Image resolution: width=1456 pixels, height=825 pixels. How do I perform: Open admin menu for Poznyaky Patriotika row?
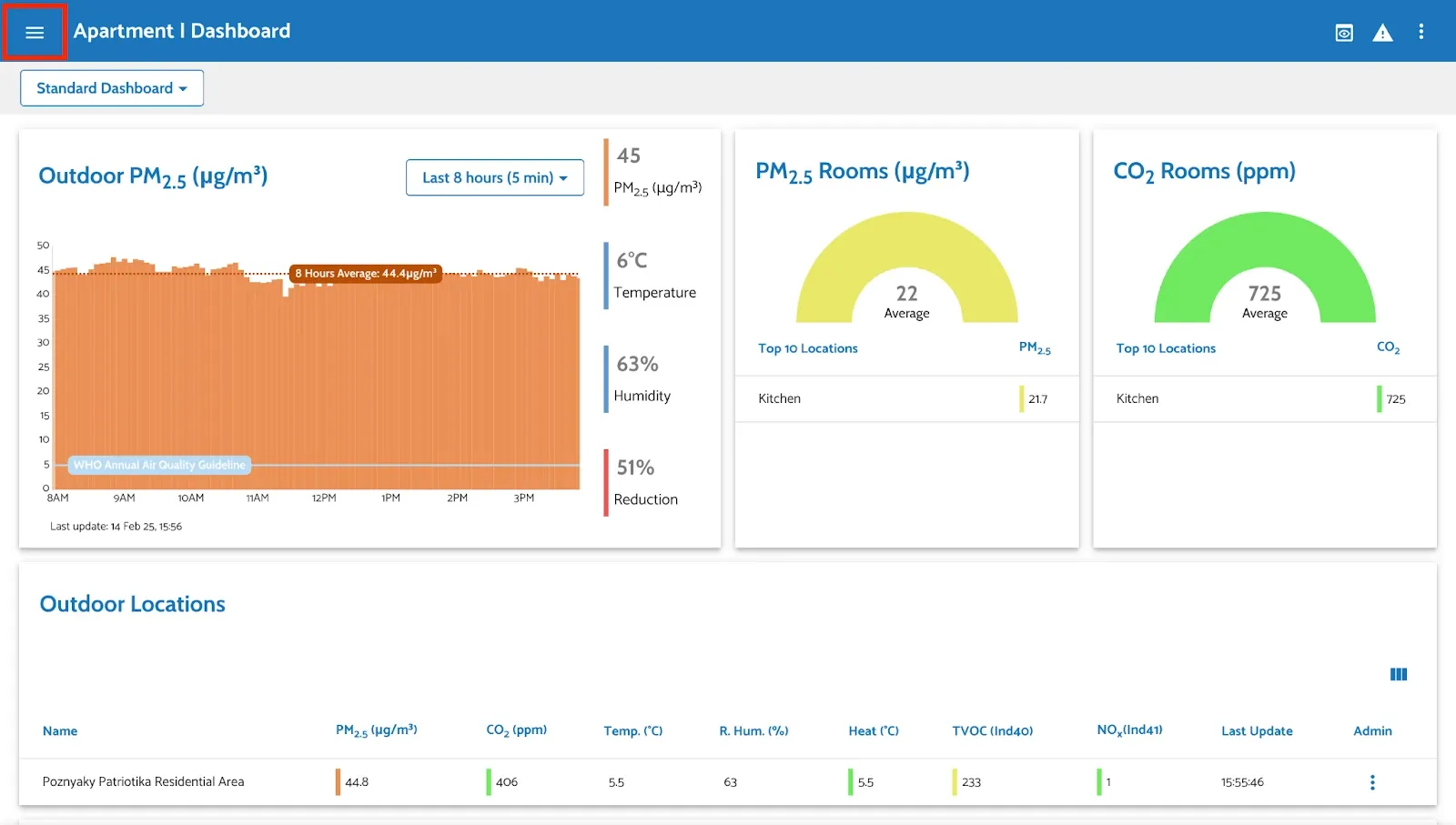[x=1371, y=782]
